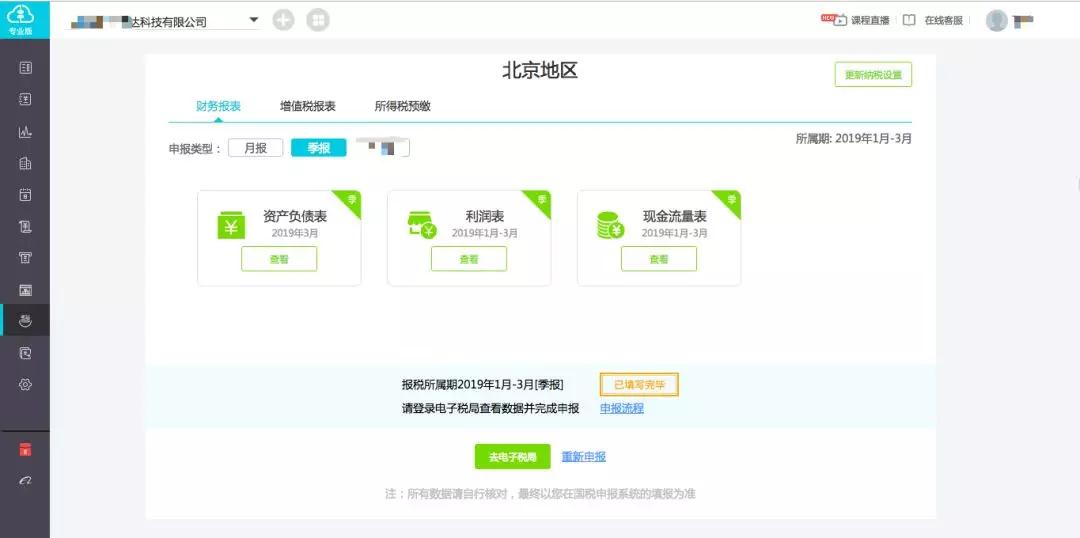Screen dimensions: 1080x538
Task: Click the plus icon beside company name
Action: pos(284,20)
